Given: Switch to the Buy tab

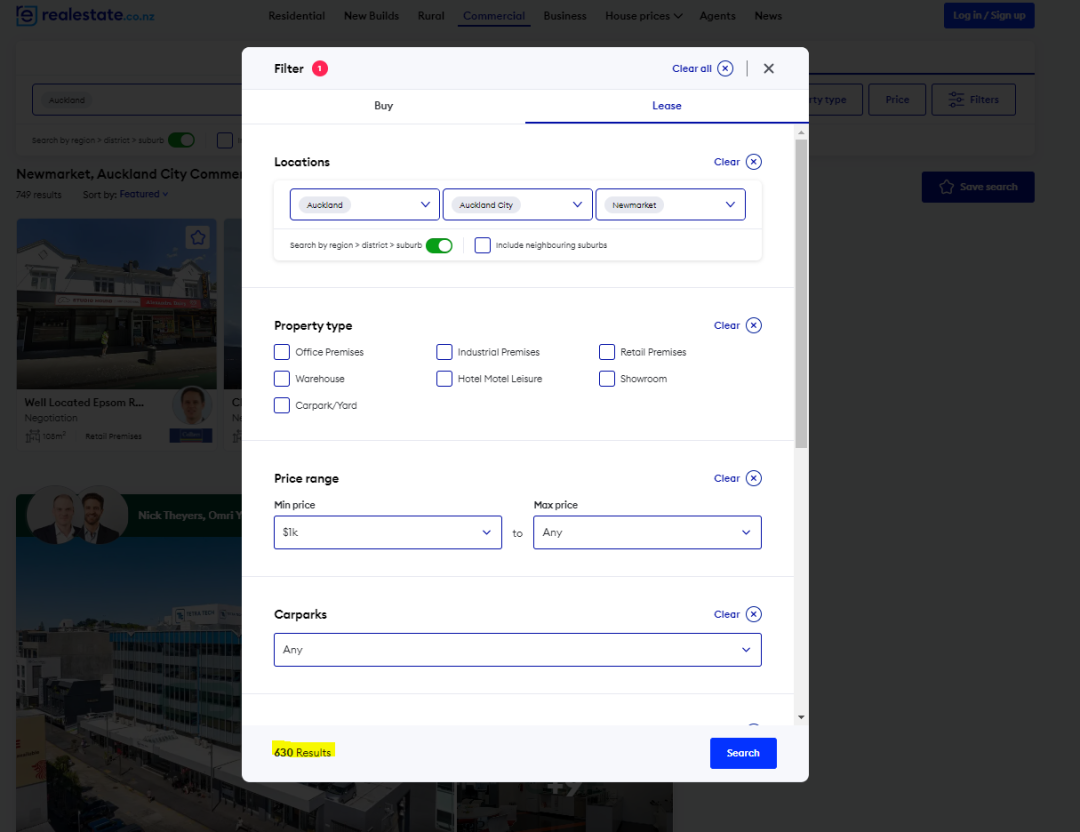Looking at the screenshot, I should [384, 106].
